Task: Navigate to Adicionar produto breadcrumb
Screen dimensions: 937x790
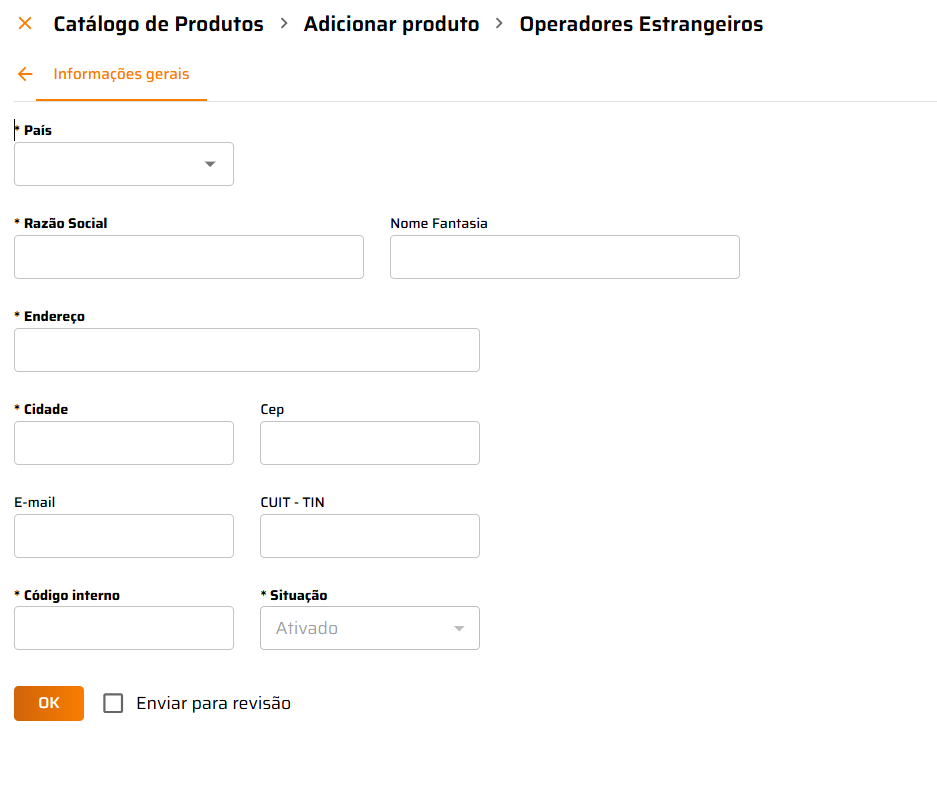Action: tap(391, 24)
